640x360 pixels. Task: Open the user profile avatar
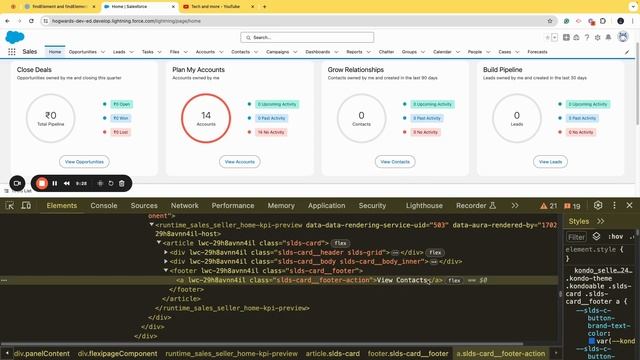(x=623, y=37)
